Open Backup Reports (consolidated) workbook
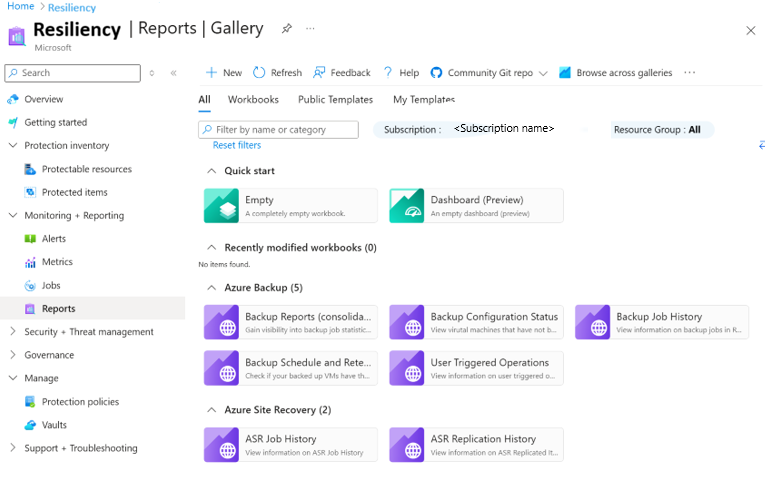Image resolution: width=765 pixels, height=492 pixels. (x=291, y=322)
